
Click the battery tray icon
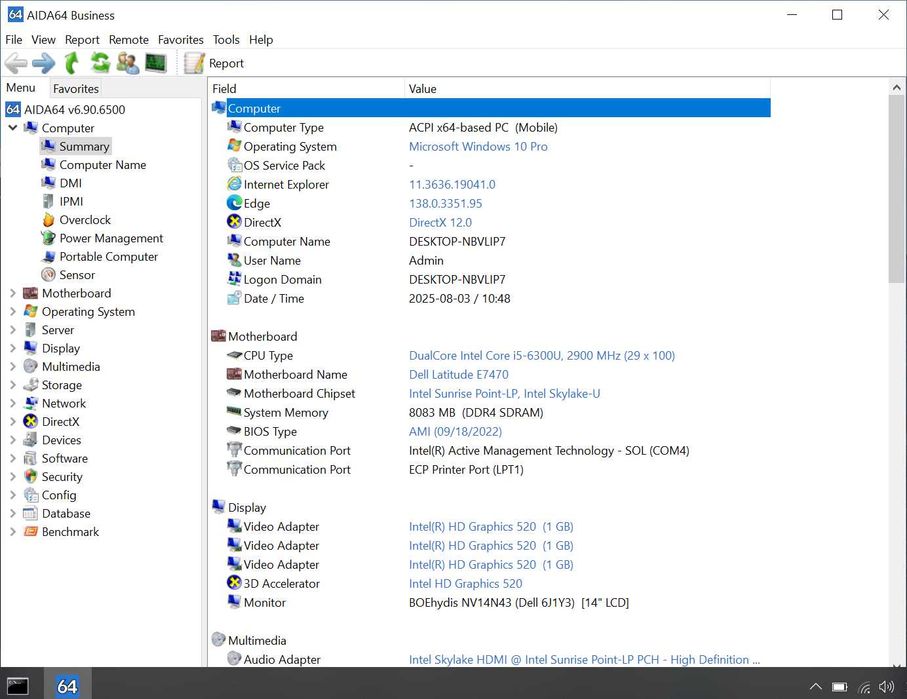pos(840,687)
